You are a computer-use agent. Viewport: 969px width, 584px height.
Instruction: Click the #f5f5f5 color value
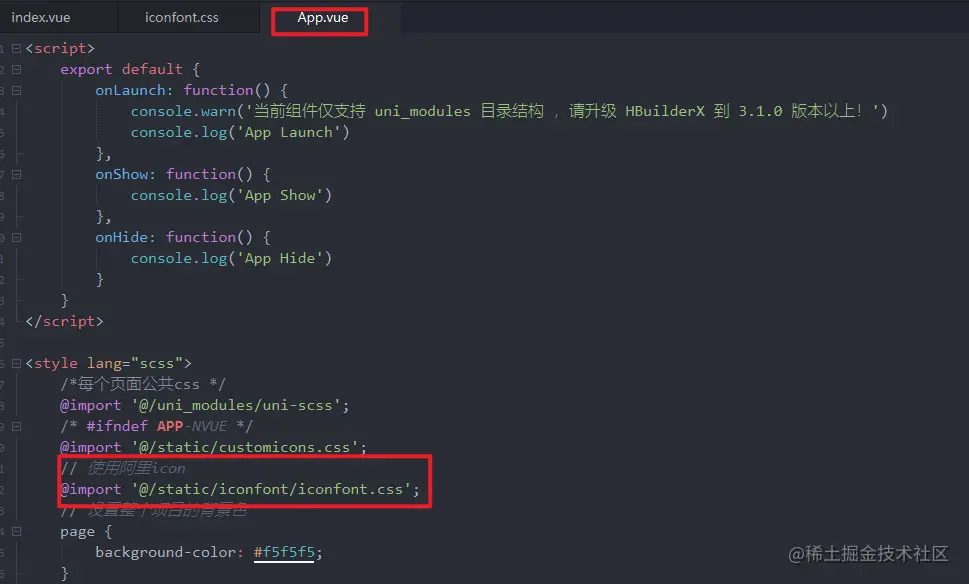point(284,552)
